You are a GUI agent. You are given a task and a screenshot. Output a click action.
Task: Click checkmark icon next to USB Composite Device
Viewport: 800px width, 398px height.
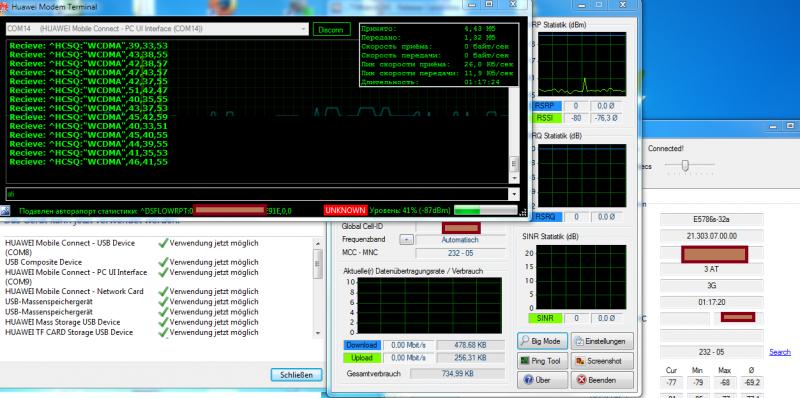(163, 262)
